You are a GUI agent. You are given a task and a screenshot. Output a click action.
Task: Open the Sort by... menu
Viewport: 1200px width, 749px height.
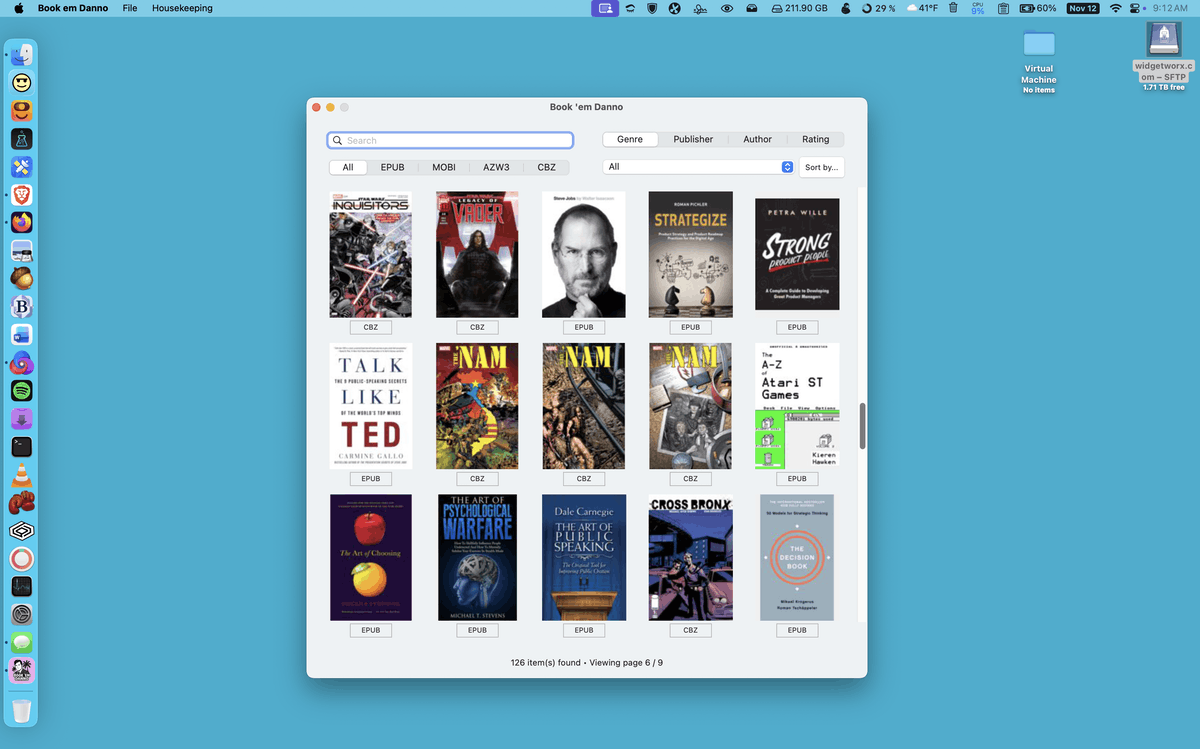[x=821, y=167]
